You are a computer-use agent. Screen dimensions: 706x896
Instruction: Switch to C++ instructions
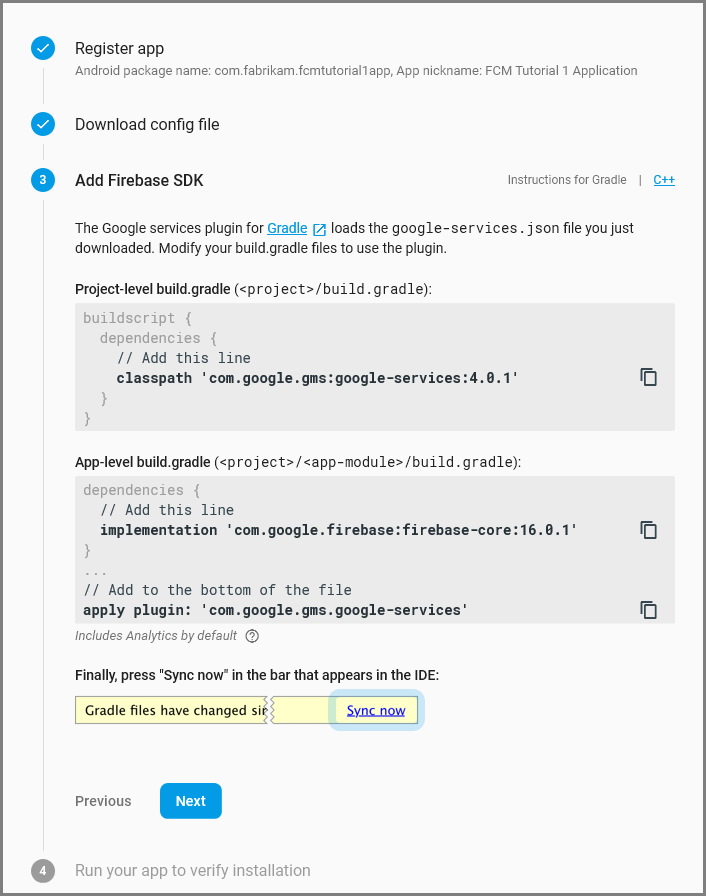663,180
